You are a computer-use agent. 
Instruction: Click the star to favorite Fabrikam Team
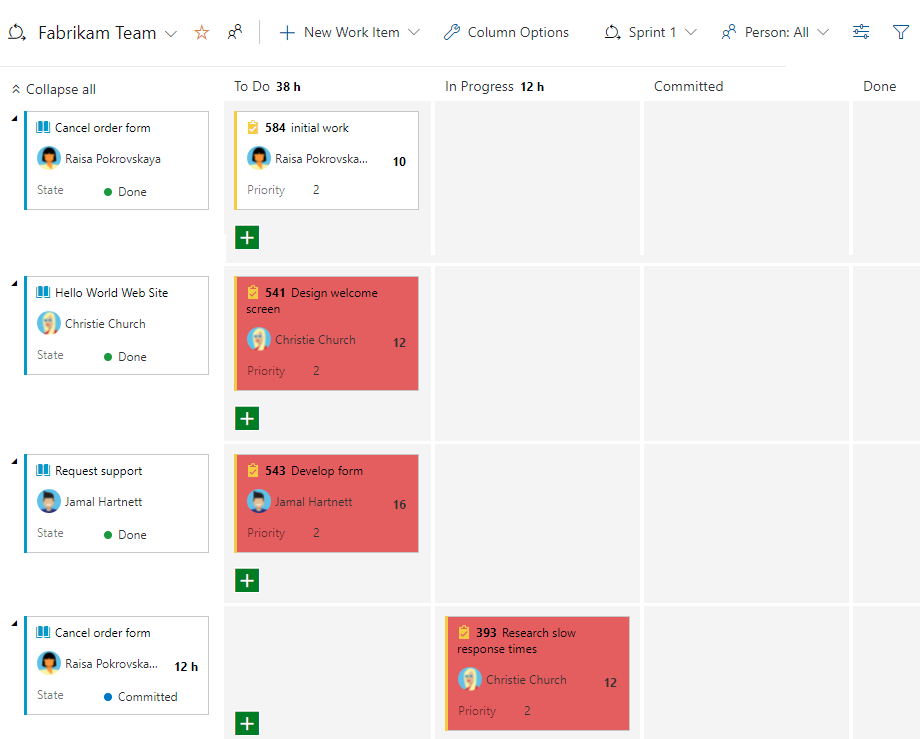click(x=201, y=32)
